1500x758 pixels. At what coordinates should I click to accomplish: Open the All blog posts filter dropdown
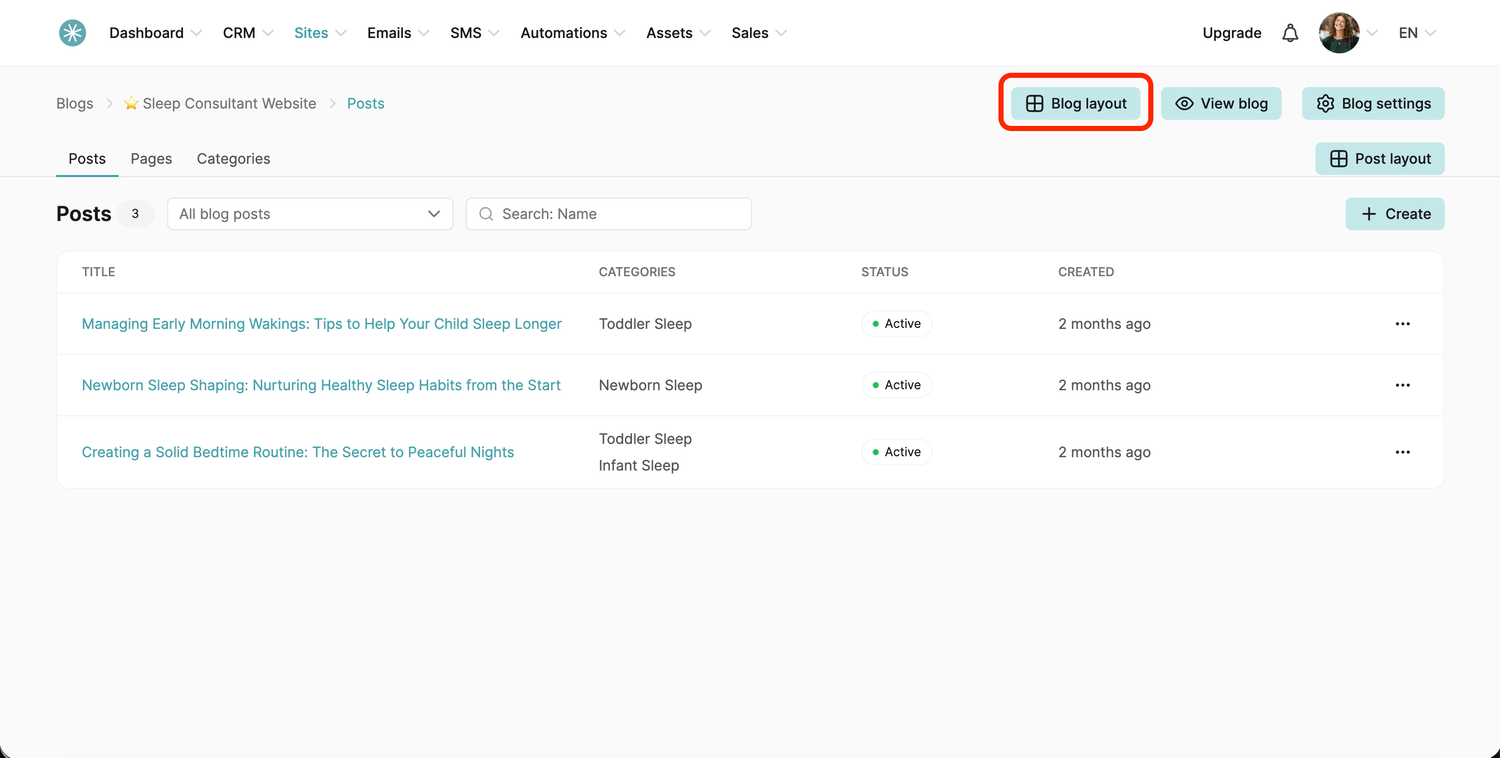pos(310,214)
